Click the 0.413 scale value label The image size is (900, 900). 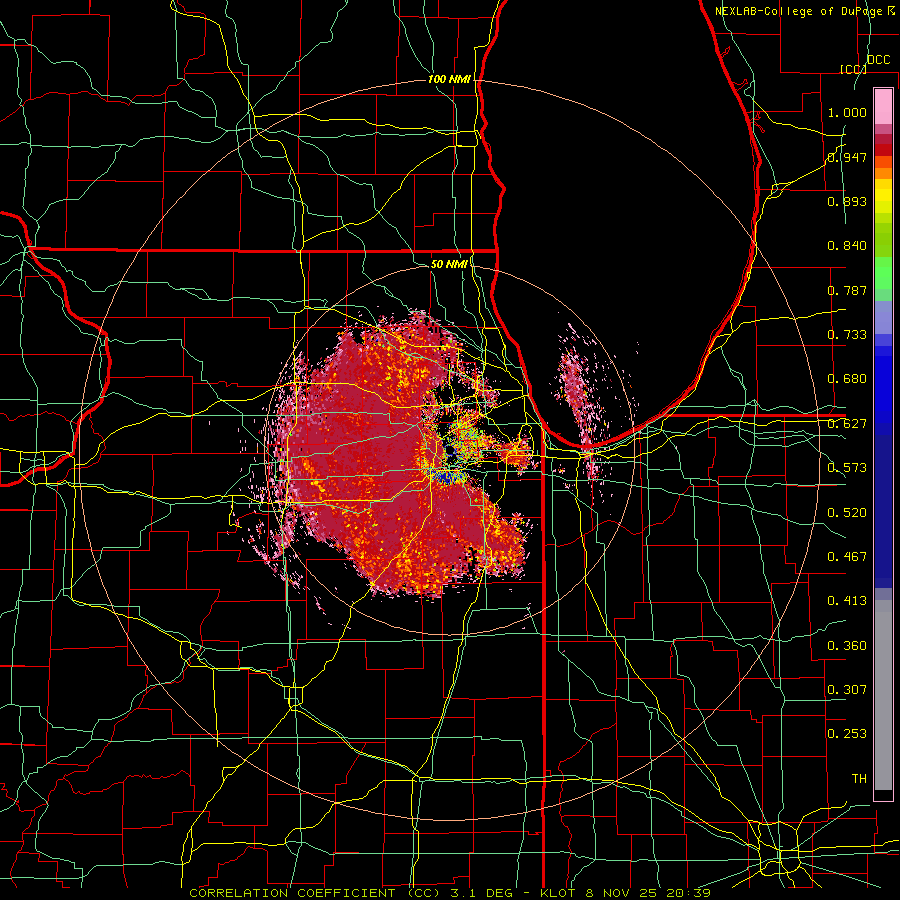coord(847,601)
